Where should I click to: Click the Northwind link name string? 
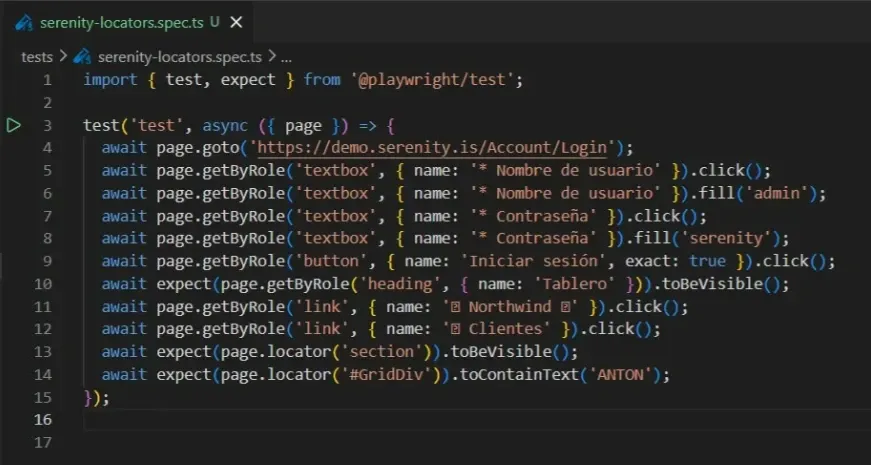[x=510, y=307]
